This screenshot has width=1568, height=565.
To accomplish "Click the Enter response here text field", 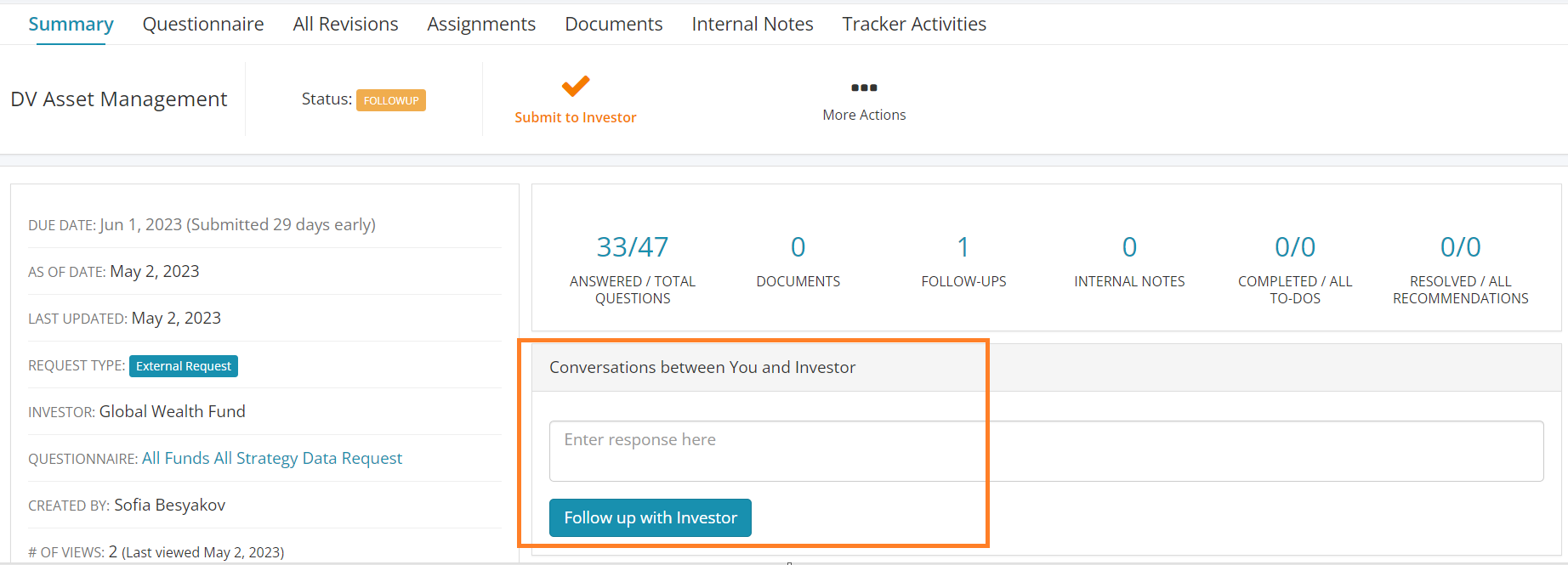I will 1046,451.
